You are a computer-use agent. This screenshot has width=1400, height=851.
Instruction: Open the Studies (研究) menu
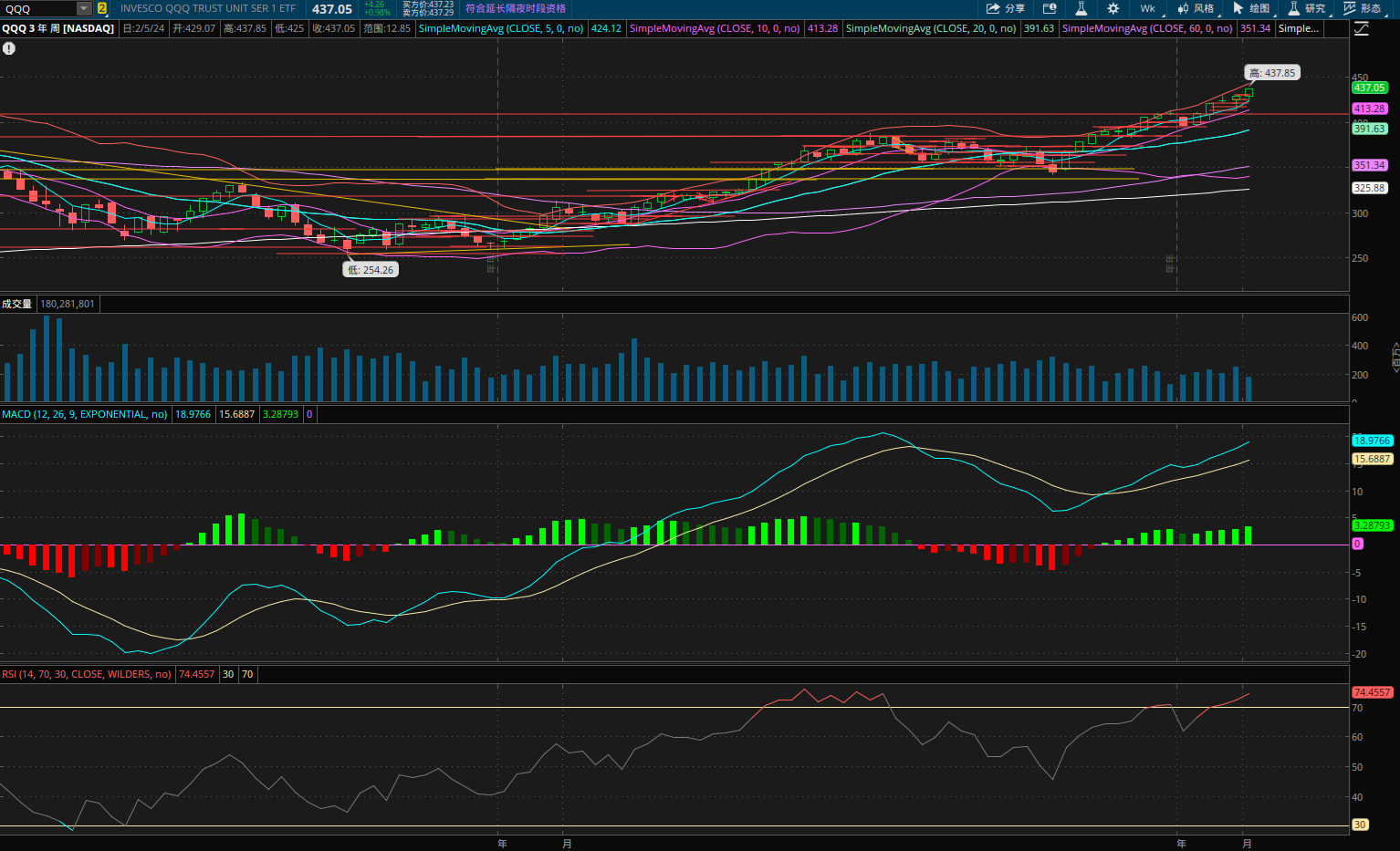coord(1307,8)
